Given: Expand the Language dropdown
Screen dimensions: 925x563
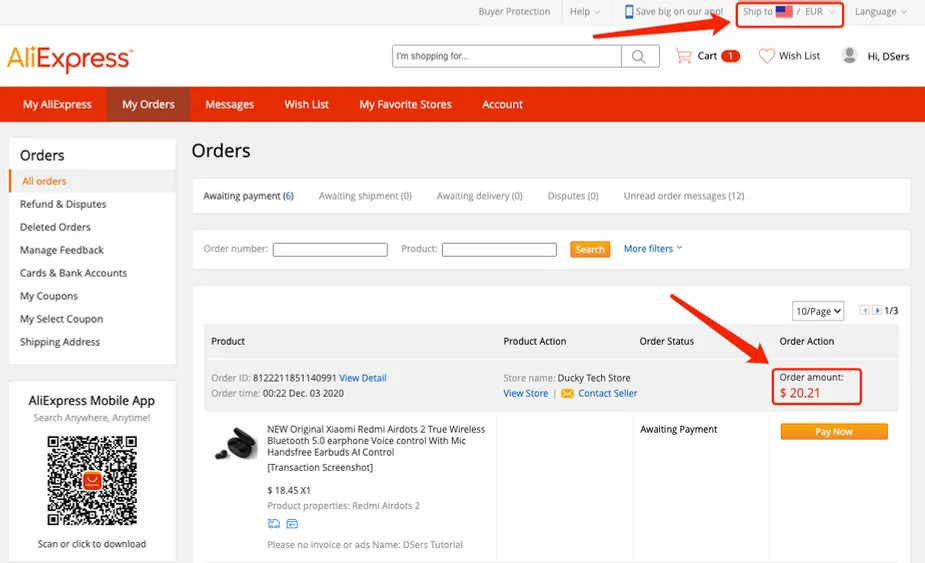Looking at the screenshot, I should [880, 12].
